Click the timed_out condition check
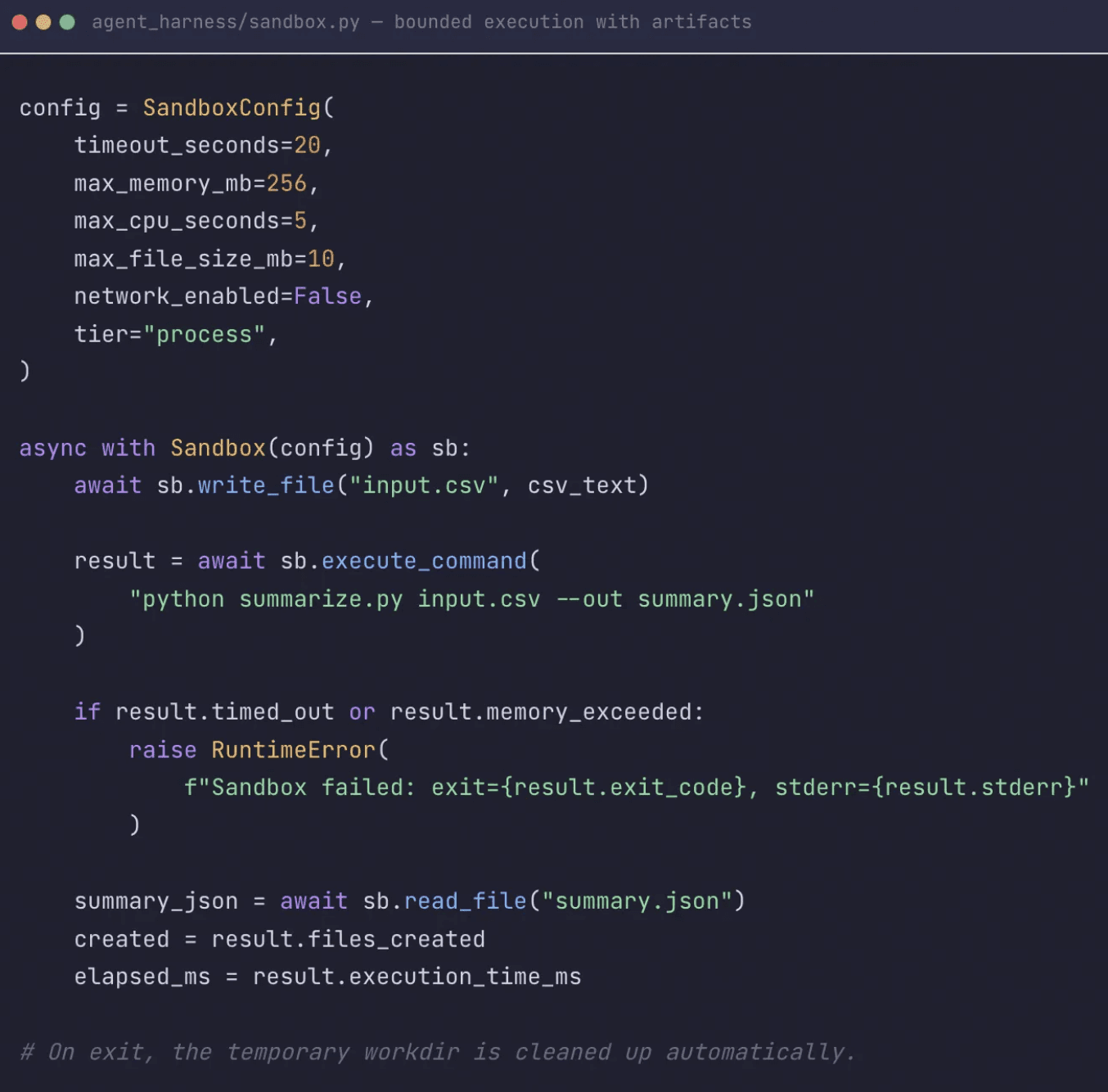Viewport: 1108px width, 1092px height. (x=272, y=711)
